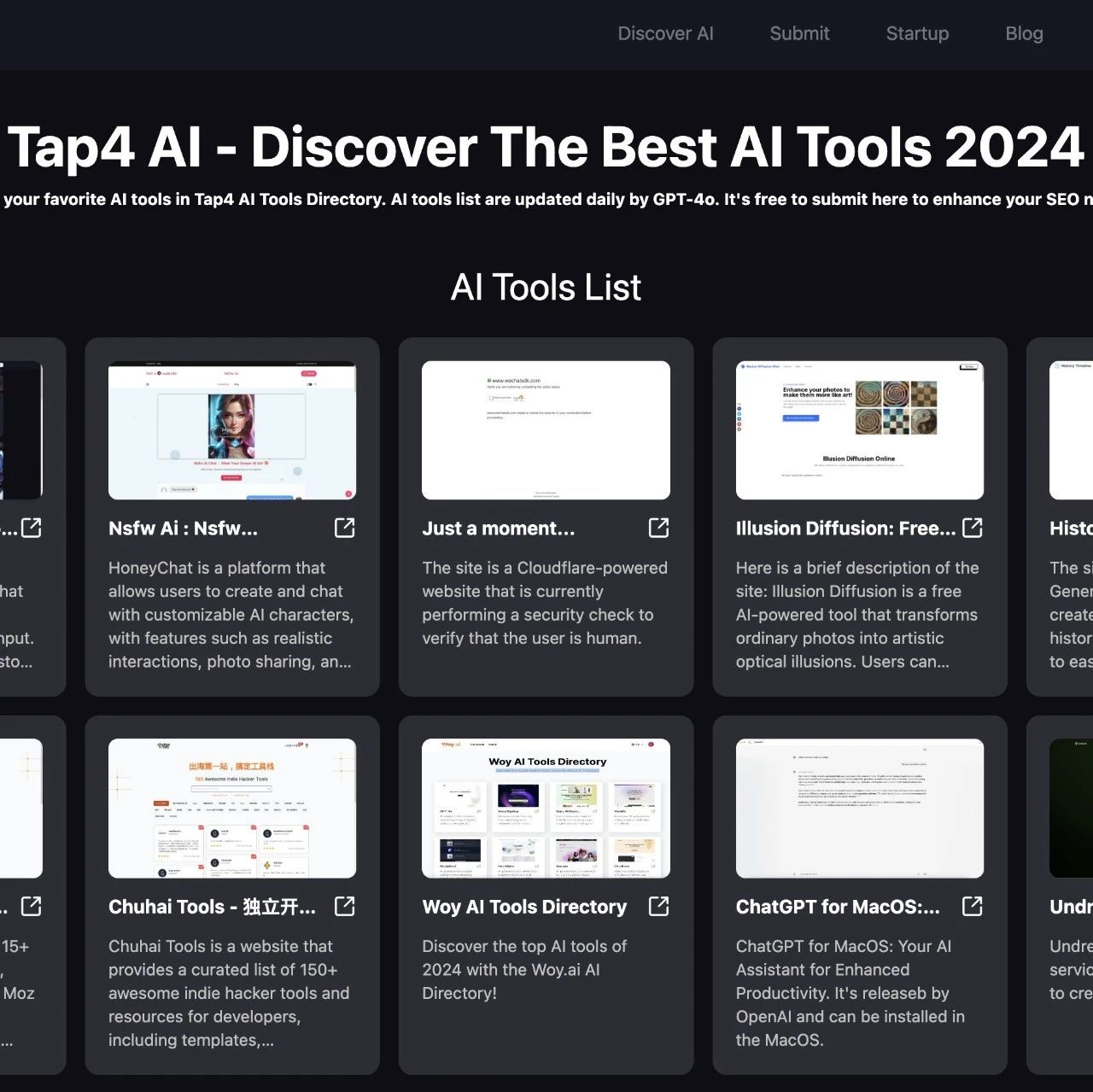1093x1092 pixels.
Task: Go to the Submit page
Action: coord(799,33)
